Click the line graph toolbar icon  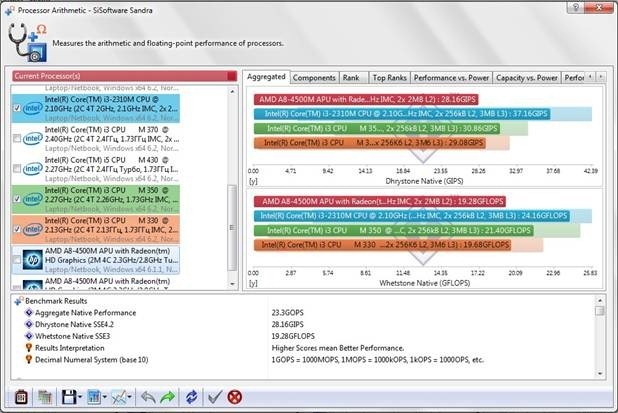pyautogui.click(x=119, y=397)
